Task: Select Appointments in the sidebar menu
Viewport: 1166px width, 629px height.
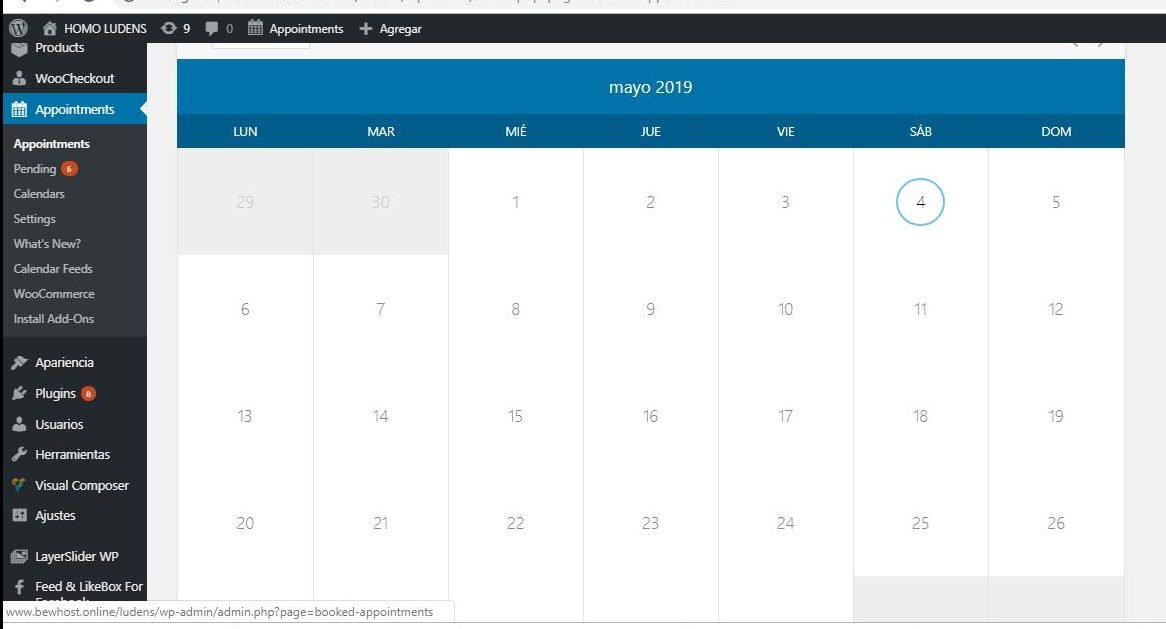Action: tap(74, 109)
